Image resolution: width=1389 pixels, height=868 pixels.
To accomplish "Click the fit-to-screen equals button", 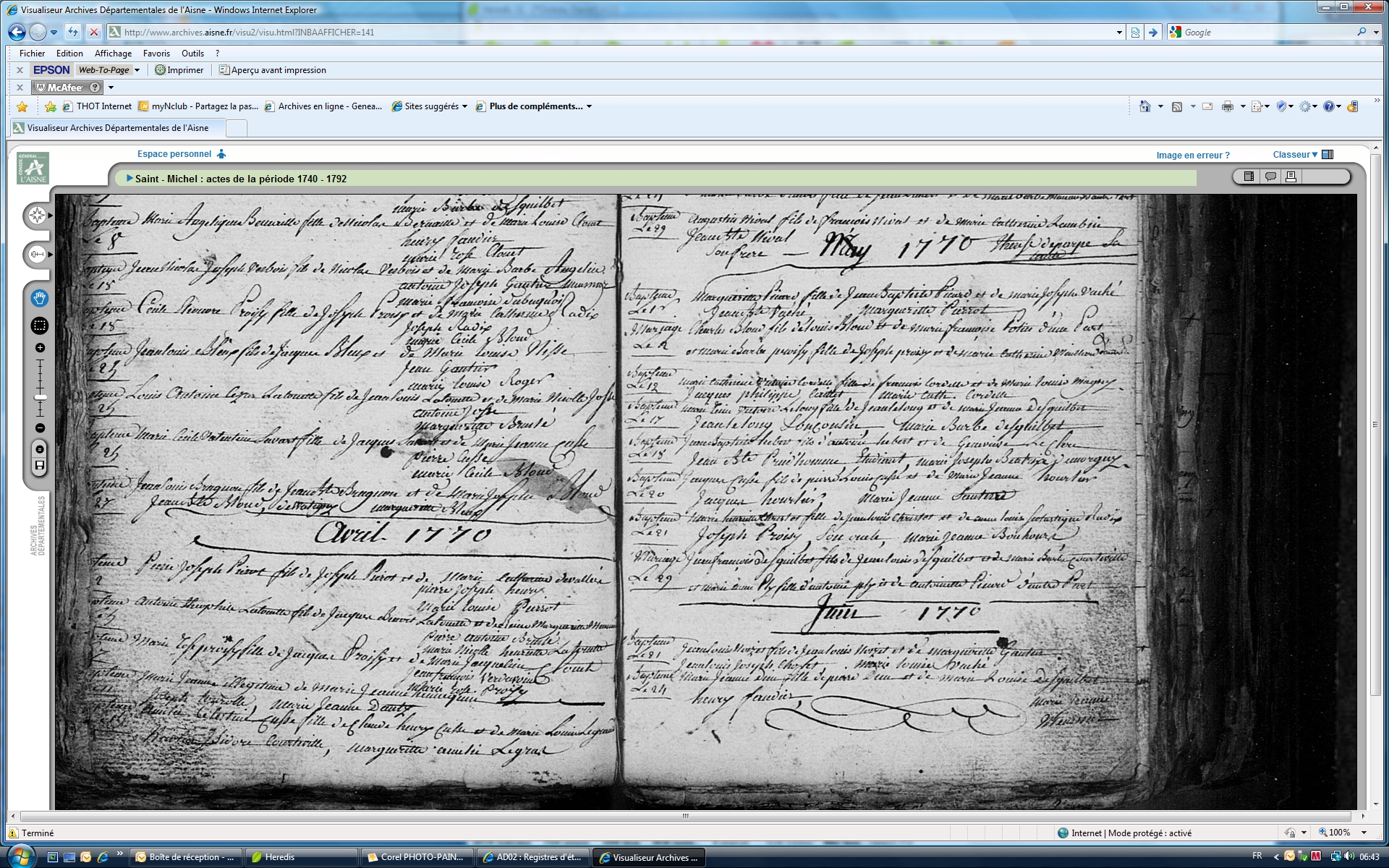I will 40,449.
